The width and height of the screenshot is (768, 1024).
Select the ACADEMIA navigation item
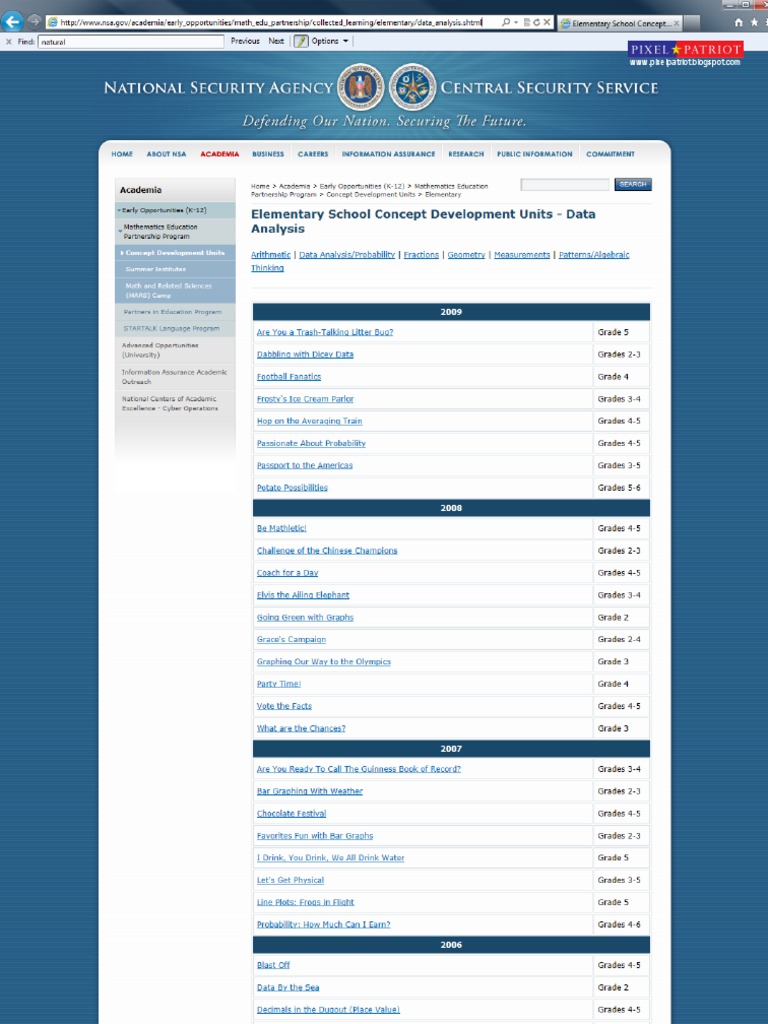coord(219,154)
